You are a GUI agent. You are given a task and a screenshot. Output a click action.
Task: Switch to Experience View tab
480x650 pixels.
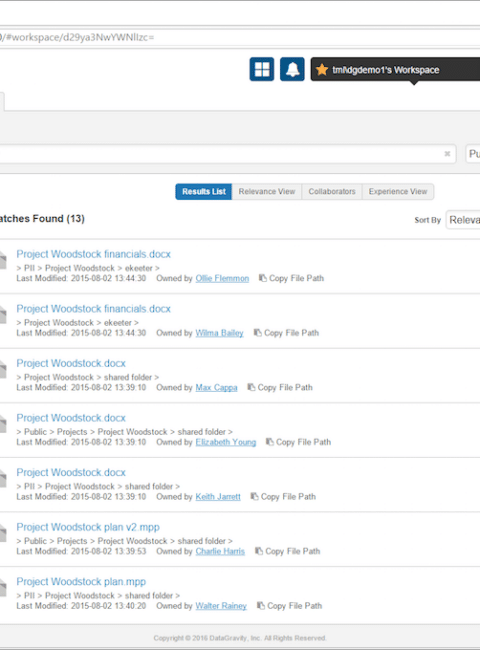[x=398, y=192]
